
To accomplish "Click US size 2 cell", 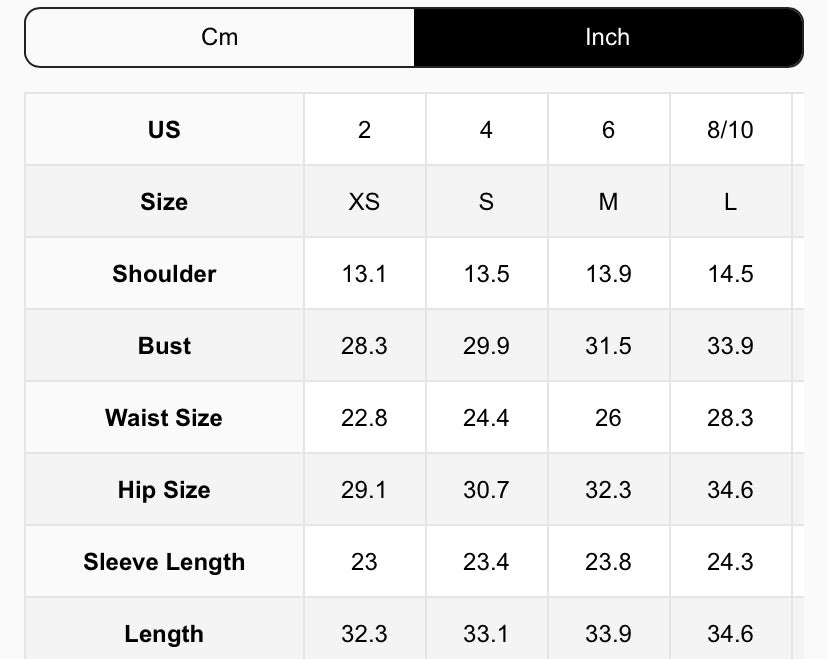I will click(364, 130).
